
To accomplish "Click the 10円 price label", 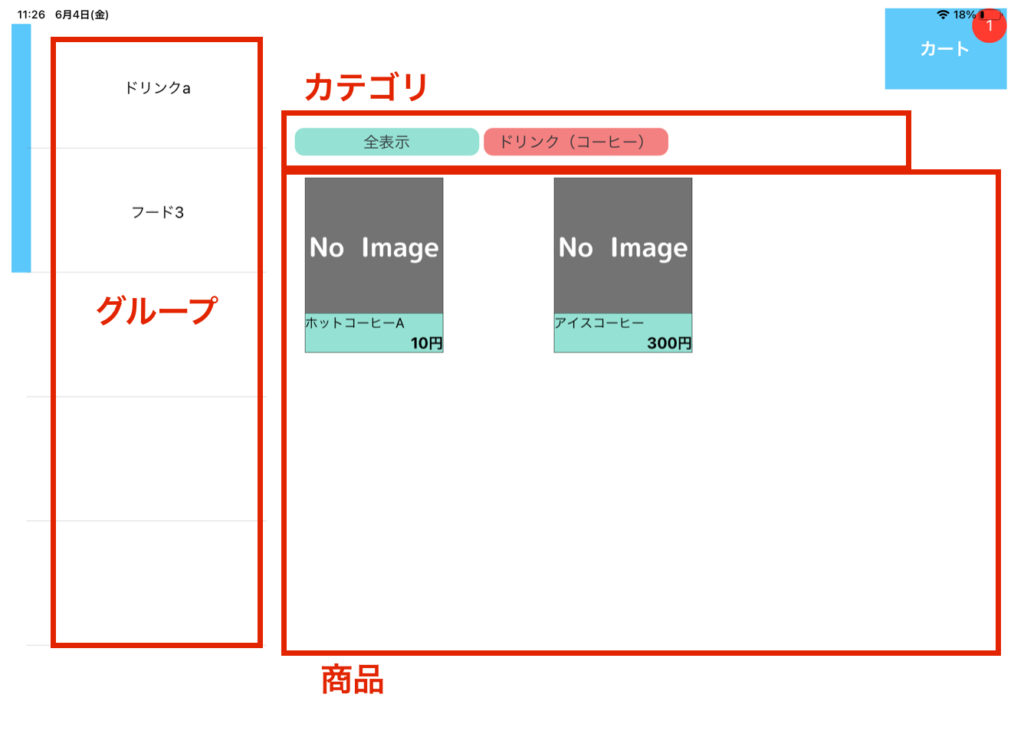I will click(x=426, y=343).
